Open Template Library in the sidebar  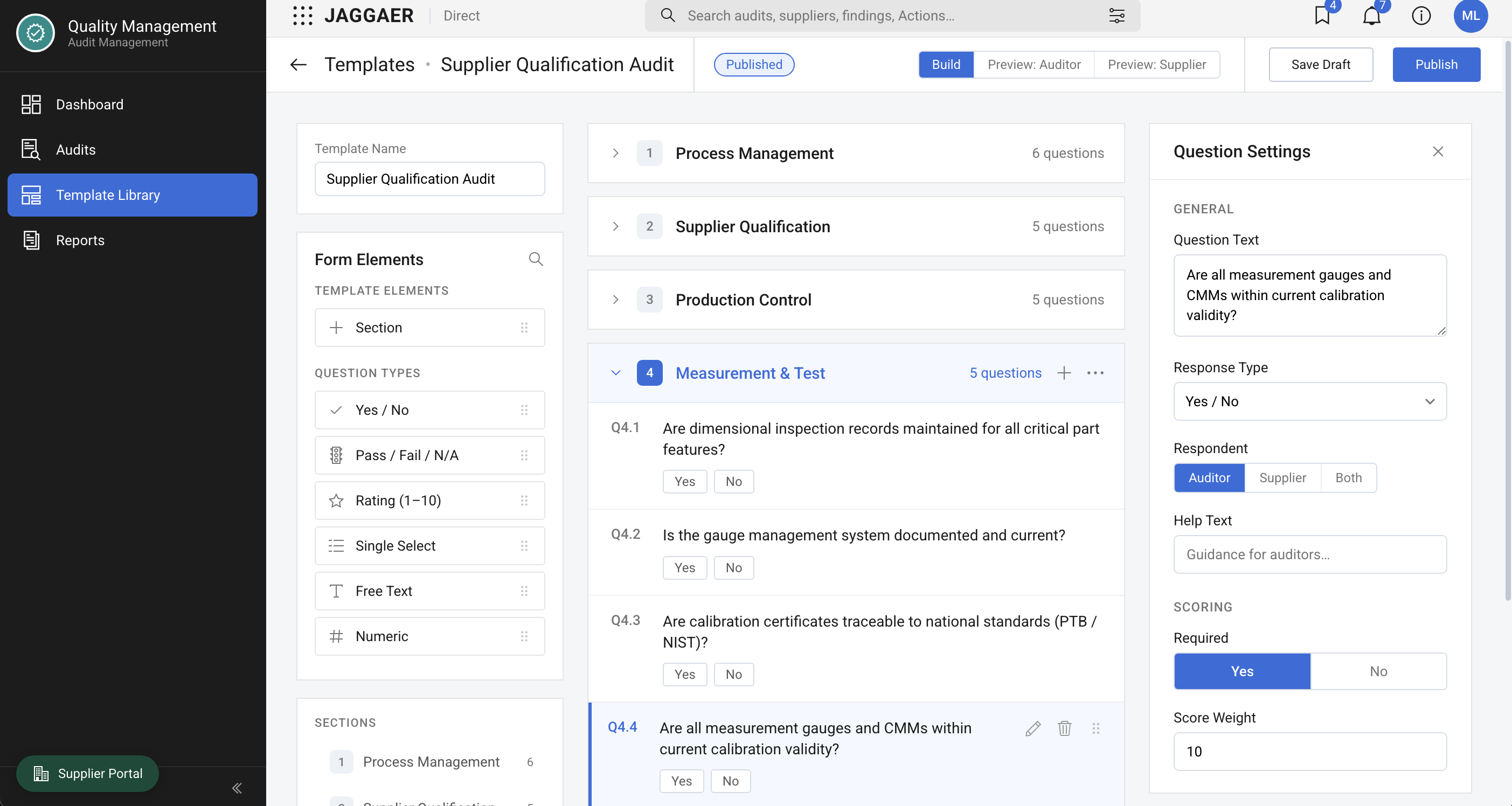click(132, 195)
